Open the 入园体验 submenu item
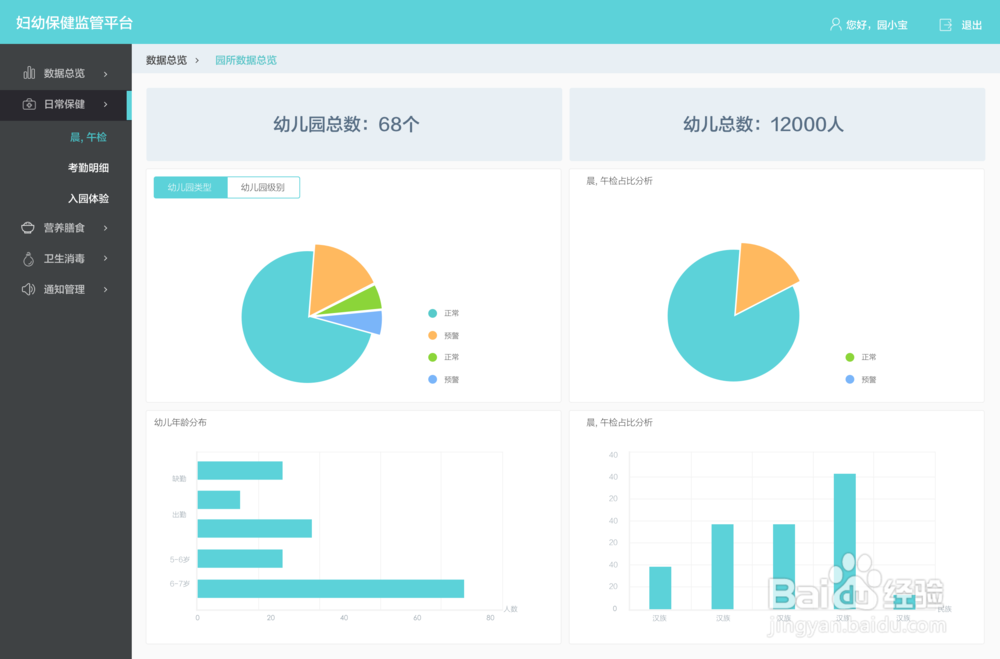Viewport: 1000px width, 659px height. click(88, 198)
